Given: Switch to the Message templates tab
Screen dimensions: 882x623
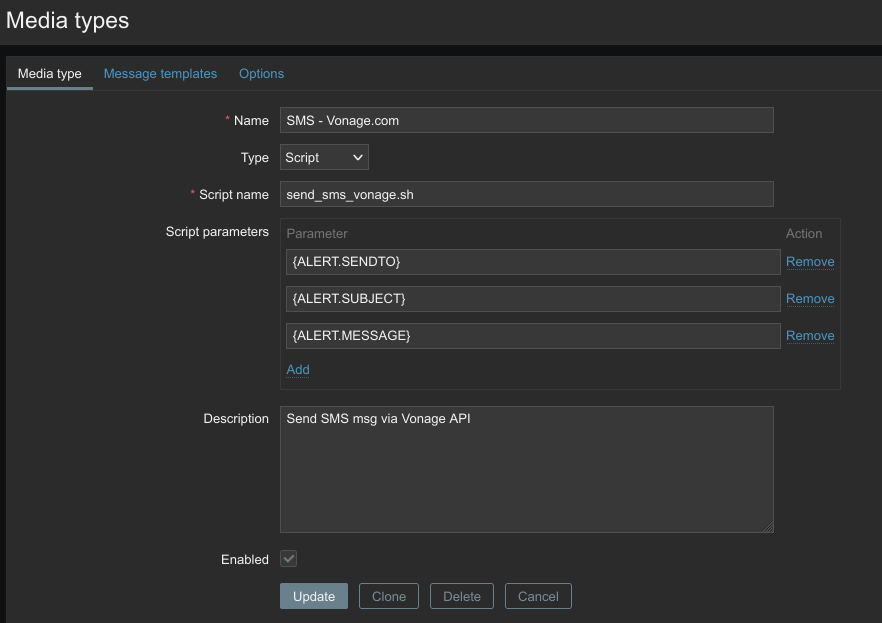Looking at the screenshot, I should pos(160,74).
